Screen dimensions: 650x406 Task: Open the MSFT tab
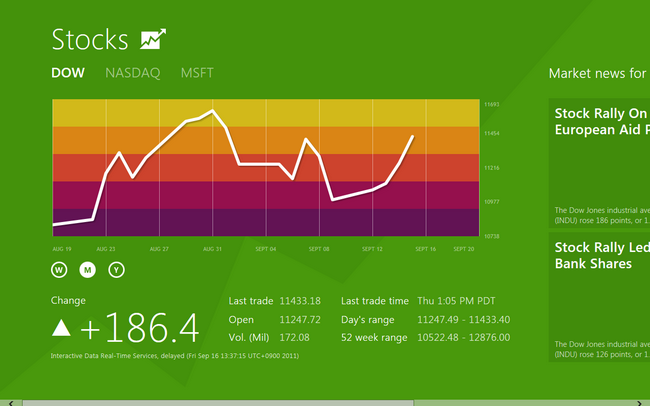[x=197, y=73]
